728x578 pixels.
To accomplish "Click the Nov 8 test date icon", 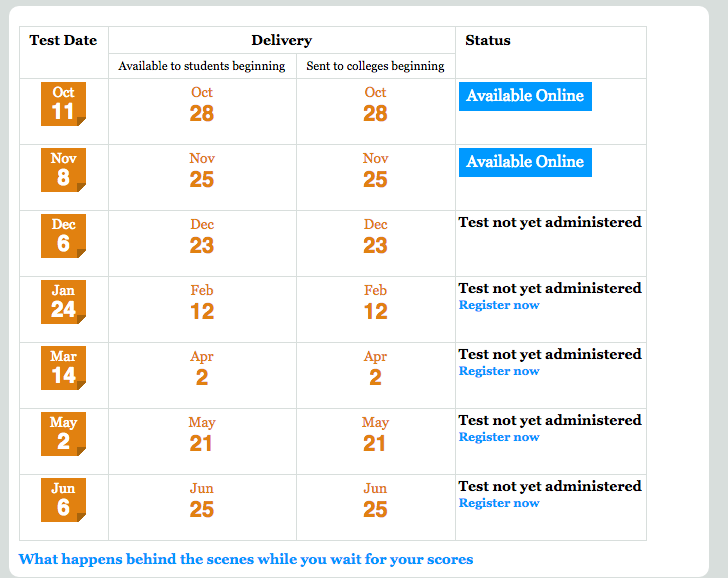I will click(63, 170).
